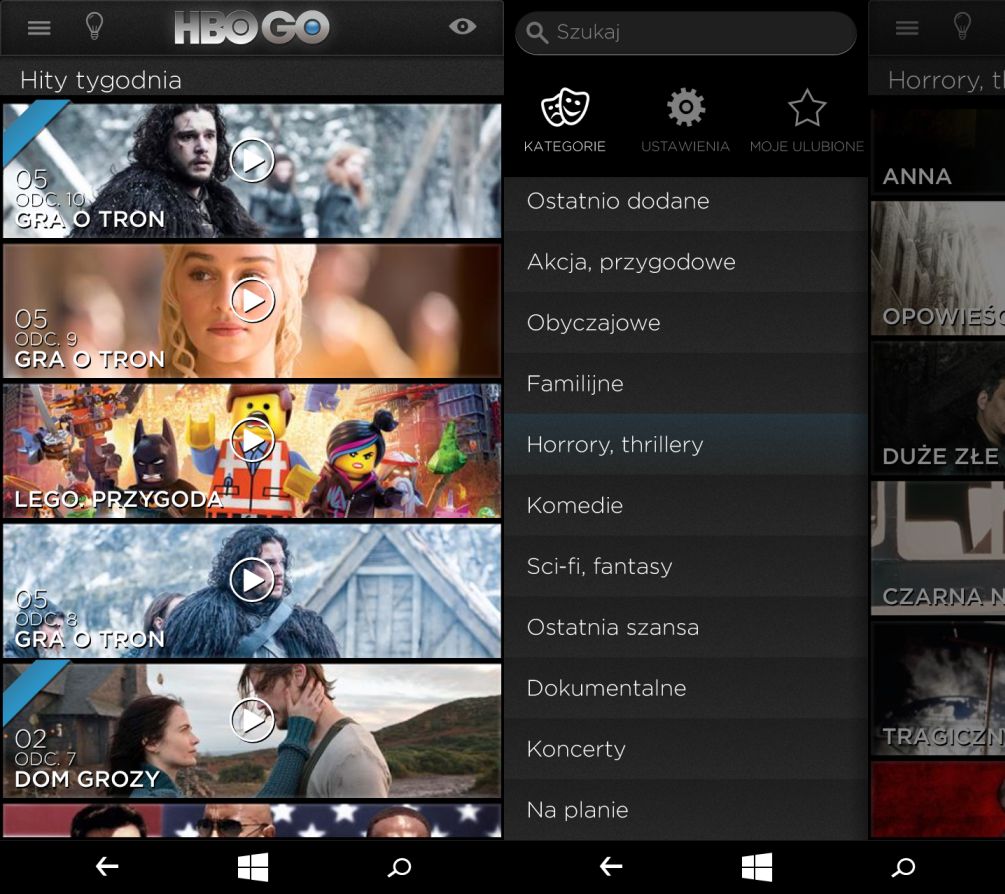
Task: Open the LEGO: PRZYGODA title text
Action: click(x=119, y=499)
